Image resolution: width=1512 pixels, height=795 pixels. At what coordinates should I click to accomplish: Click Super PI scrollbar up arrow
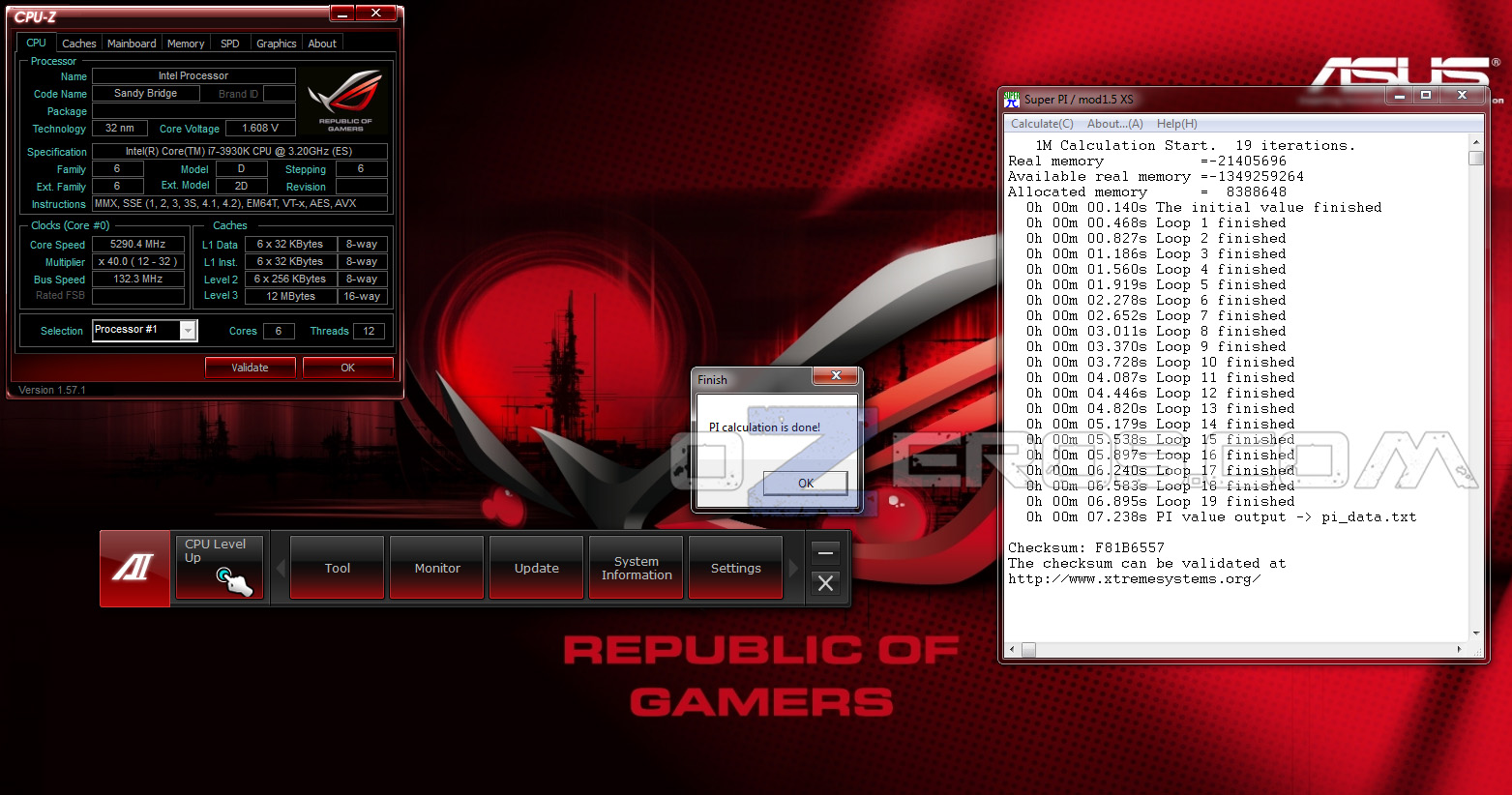coord(1476,141)
